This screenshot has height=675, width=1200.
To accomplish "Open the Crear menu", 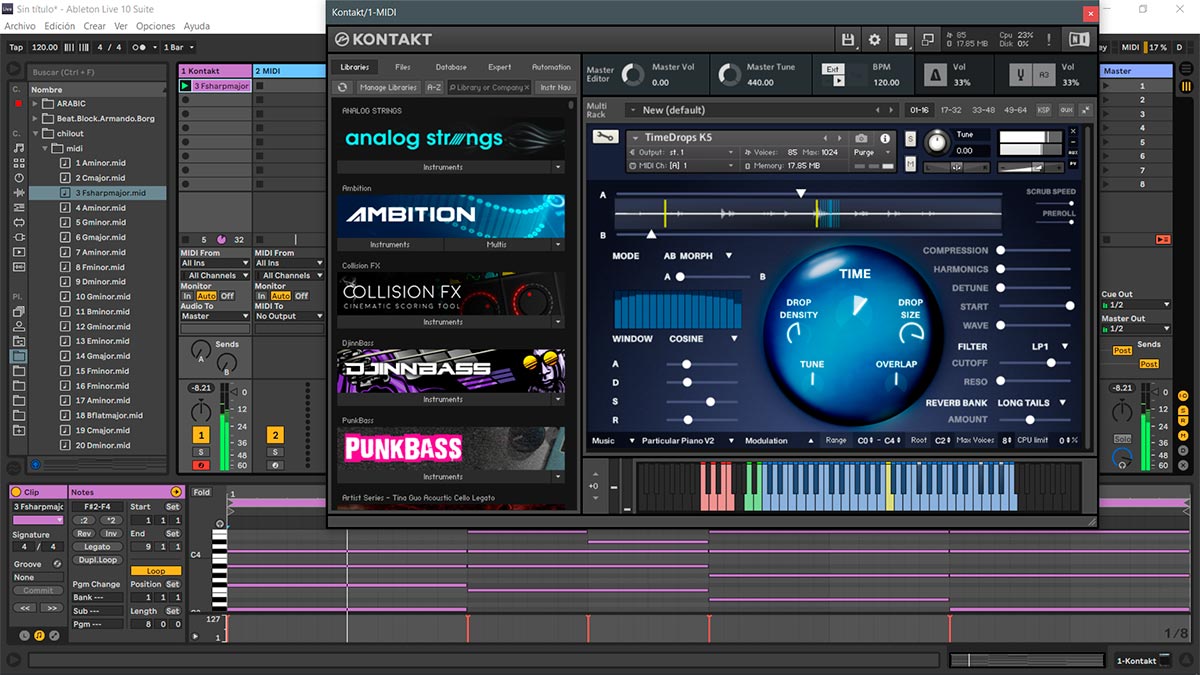I will [x=94, y=26].
